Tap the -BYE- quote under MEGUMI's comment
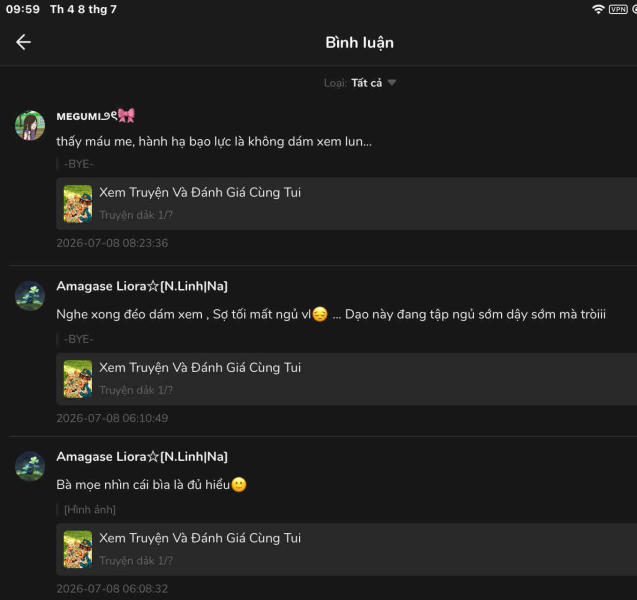Image resolution: width=637 pixels, height=600 pixels. coord(79,164)
